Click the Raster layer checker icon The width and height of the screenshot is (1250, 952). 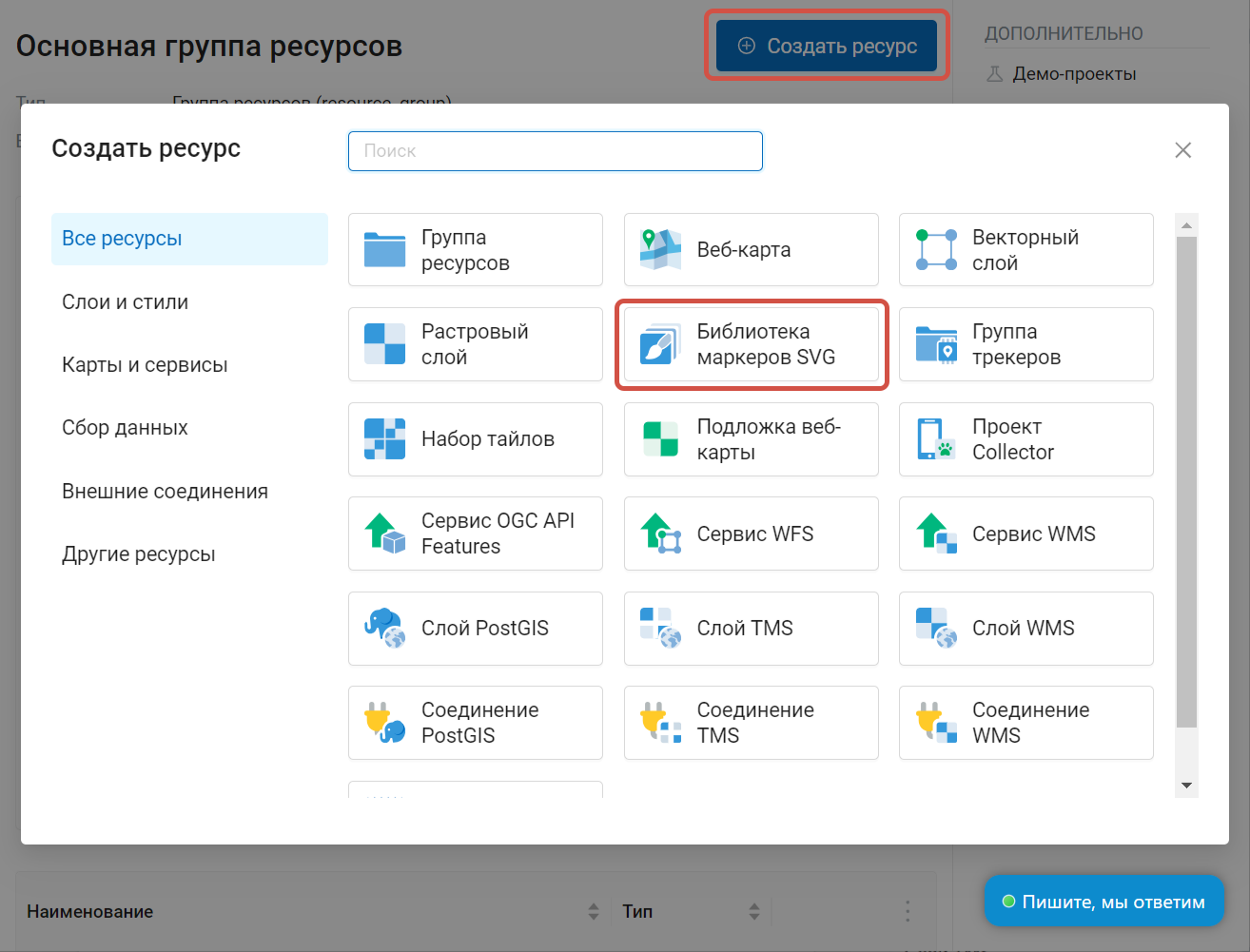tap(385, 344)
